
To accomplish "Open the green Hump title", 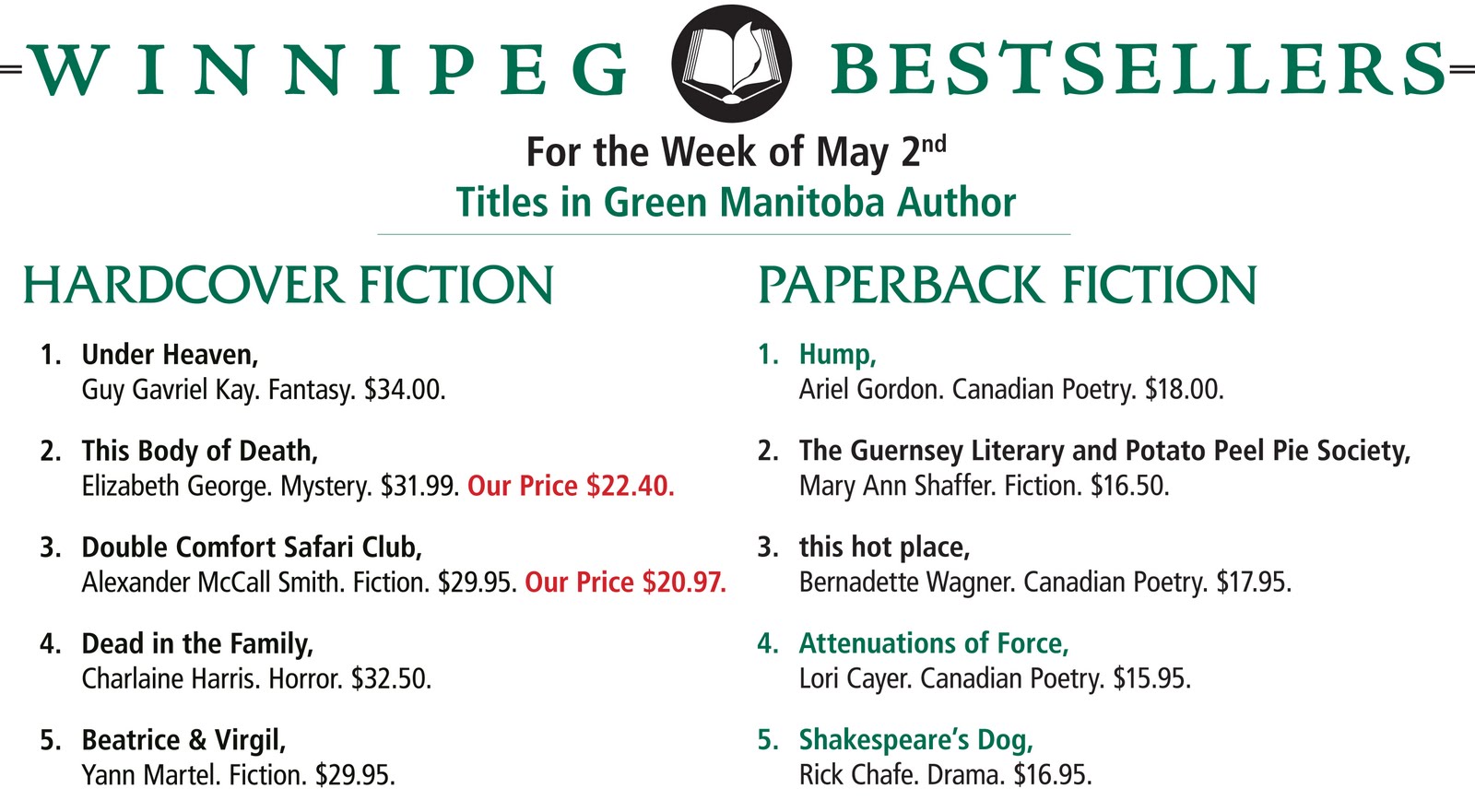I will click(837, 355).
